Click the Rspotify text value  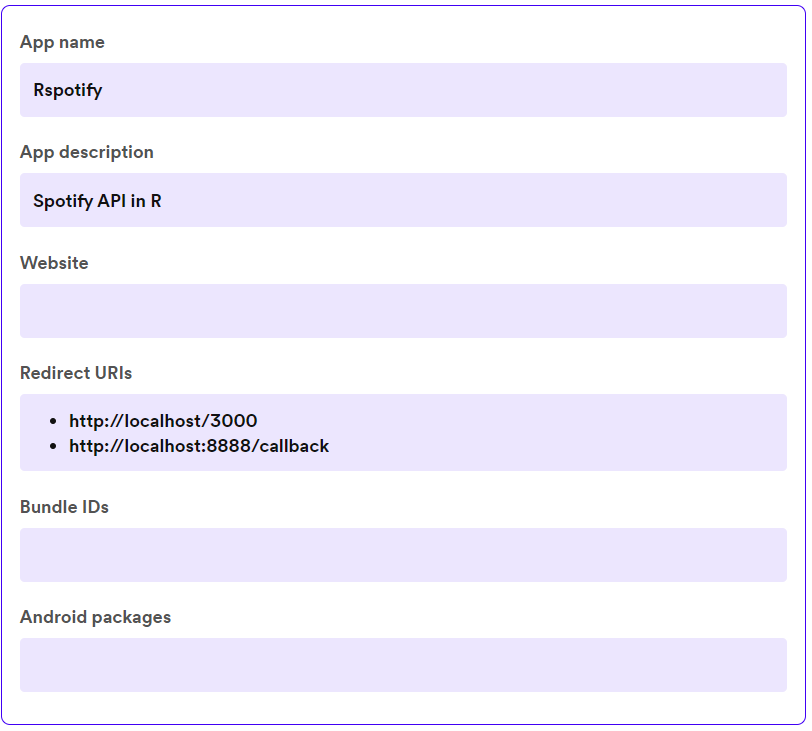pyautogui.click(x=68, y=90)
